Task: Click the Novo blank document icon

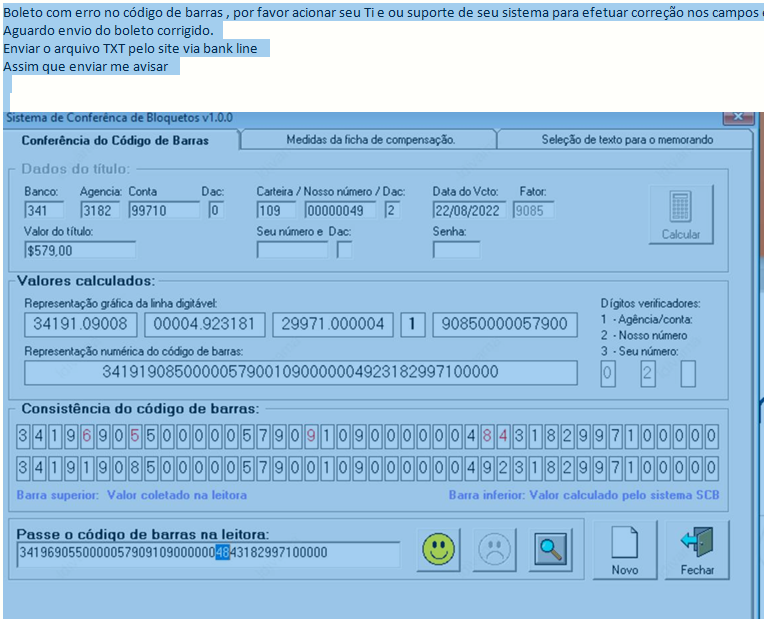Action: point(625,550)
